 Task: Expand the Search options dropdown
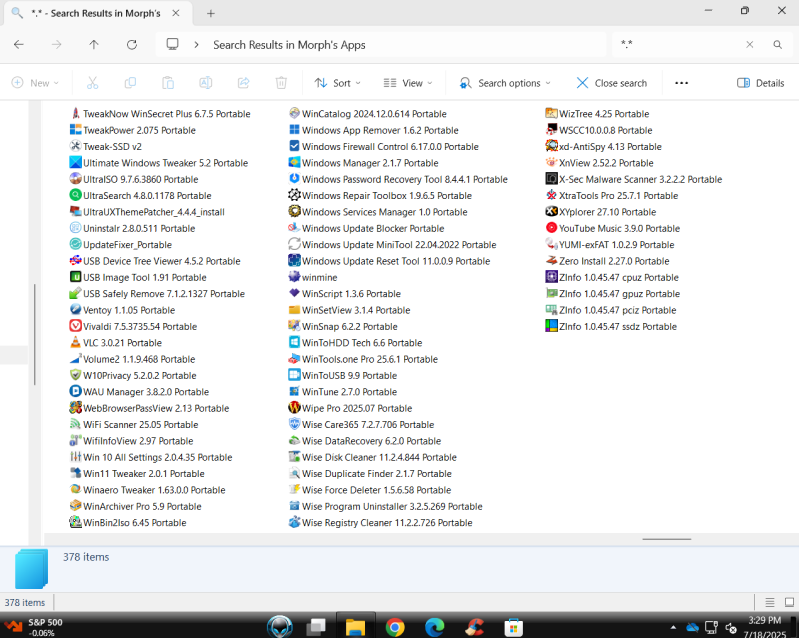(505, 83)
